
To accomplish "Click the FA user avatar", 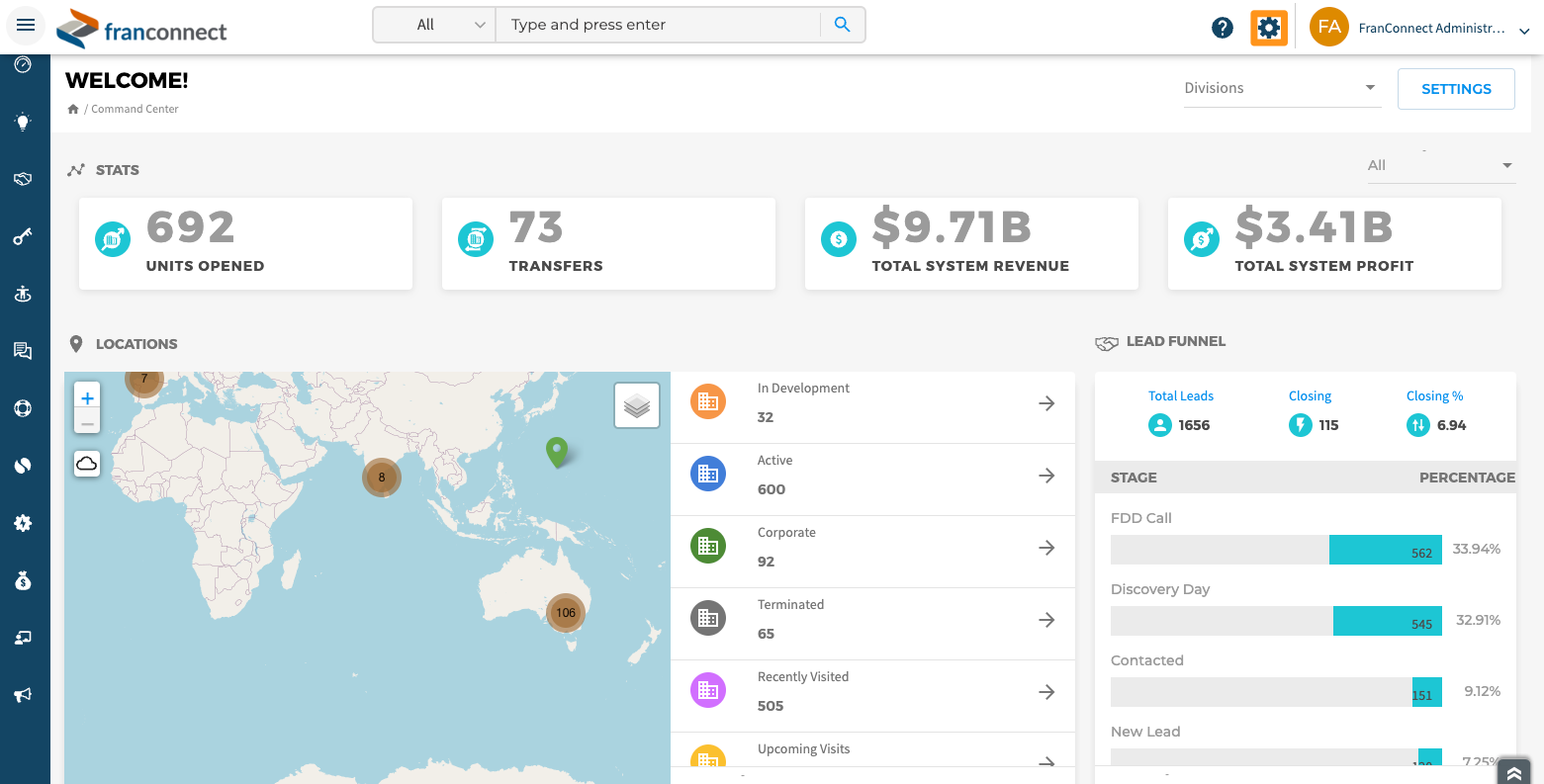I will coord(1329,27).
